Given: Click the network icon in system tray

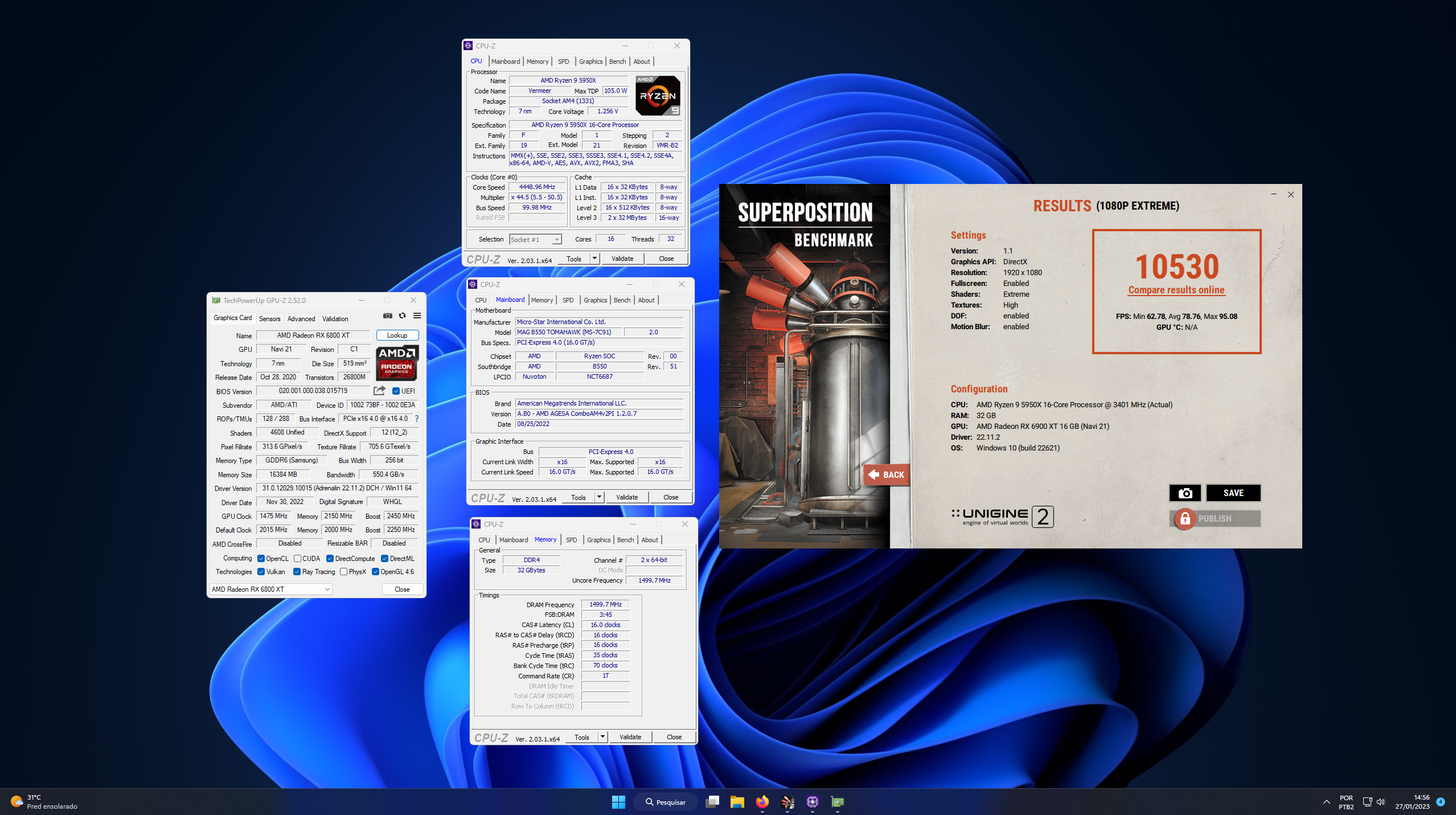Looking at the screenshot, I should click(1367, 802).
